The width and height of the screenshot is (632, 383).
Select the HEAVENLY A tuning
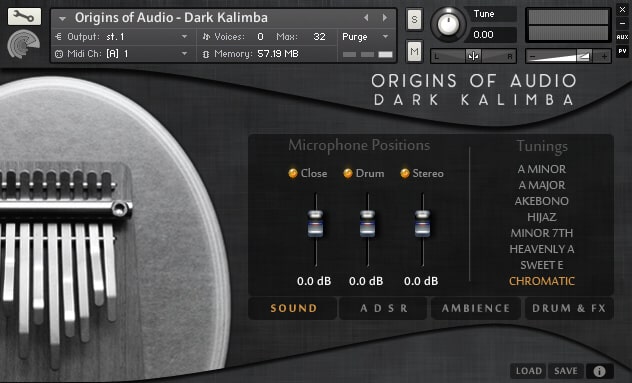point(542,249)
